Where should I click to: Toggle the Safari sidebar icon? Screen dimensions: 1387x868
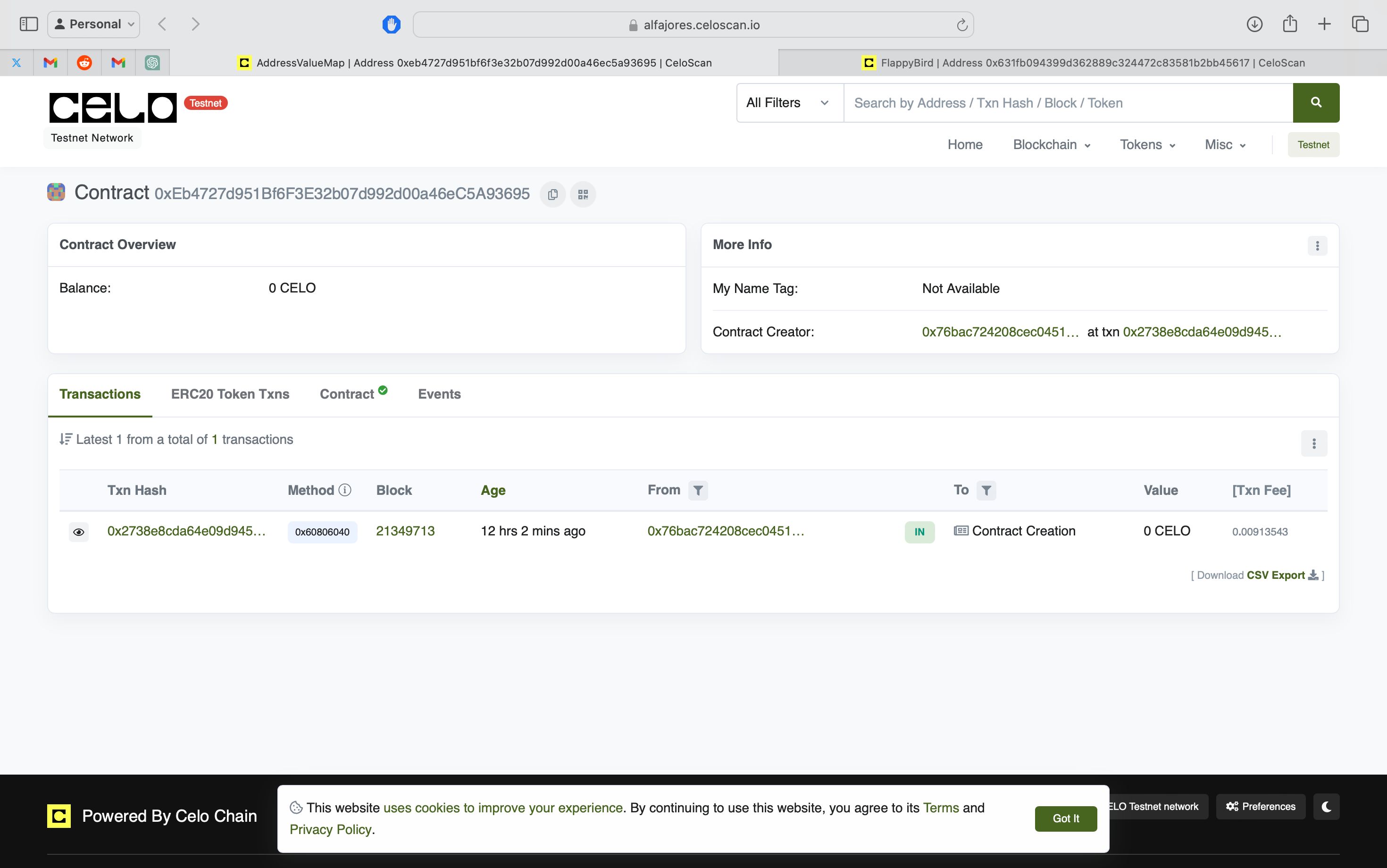(x=29, y=24)
